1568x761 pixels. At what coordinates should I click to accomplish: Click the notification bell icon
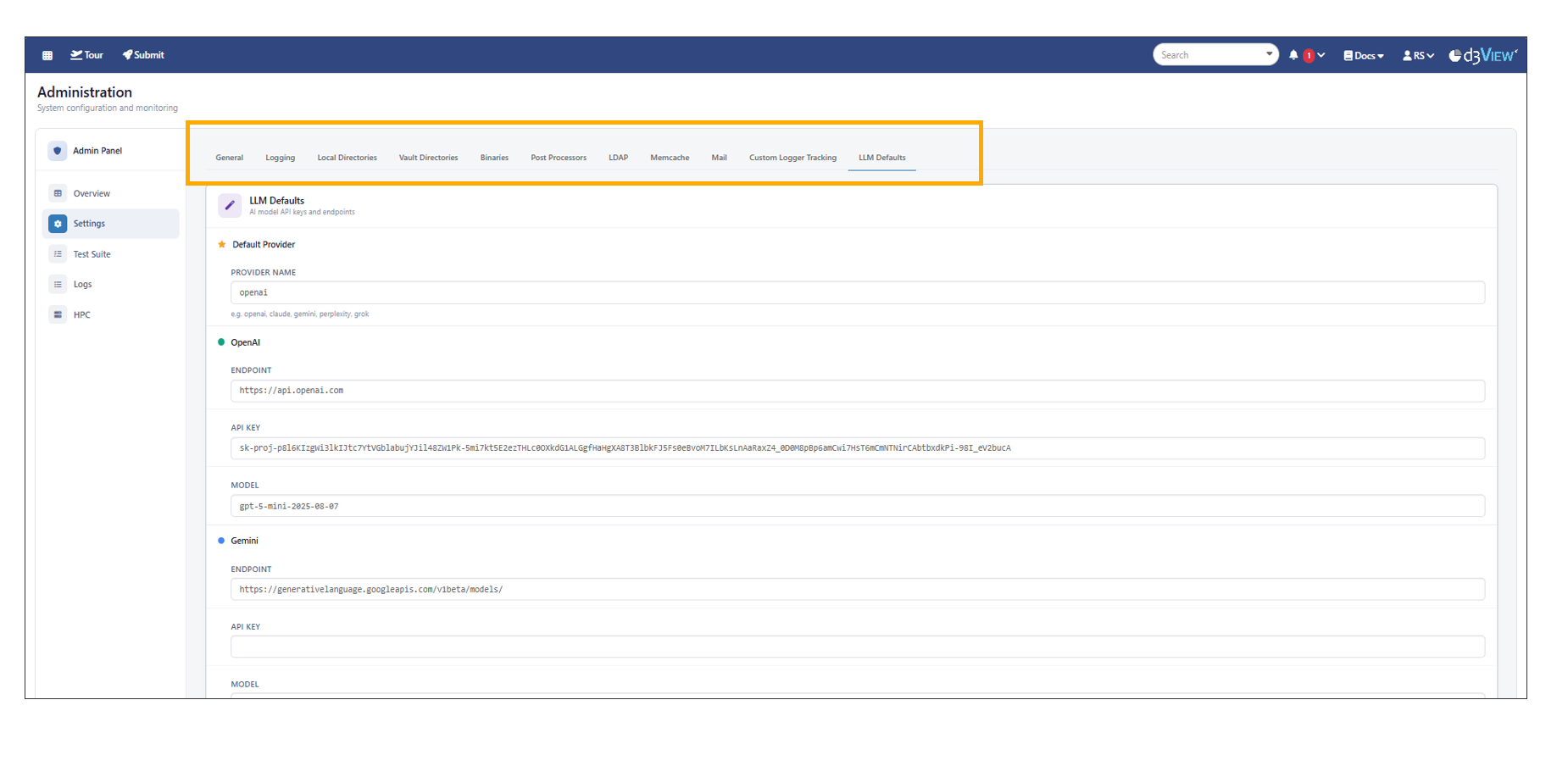pyautogui.click(x=1293, y=55)
